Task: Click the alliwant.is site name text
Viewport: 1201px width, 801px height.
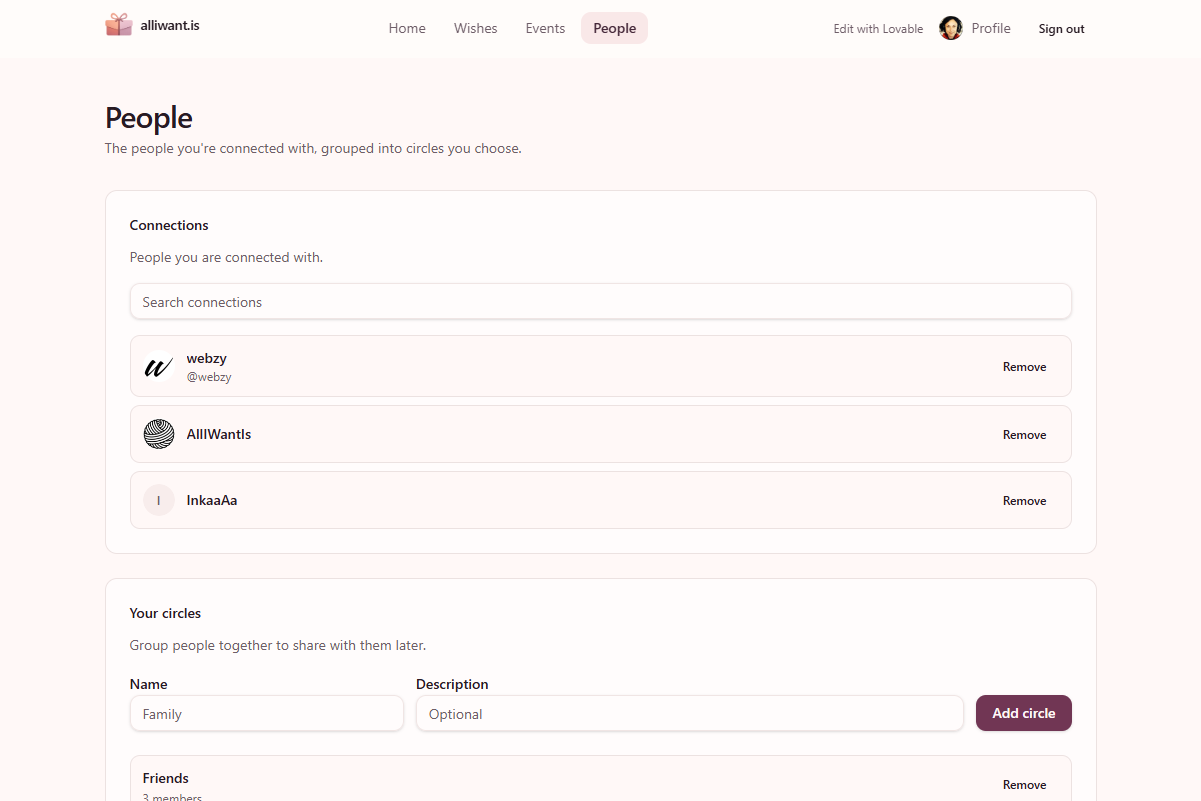Action: click(x=170, y=25)
